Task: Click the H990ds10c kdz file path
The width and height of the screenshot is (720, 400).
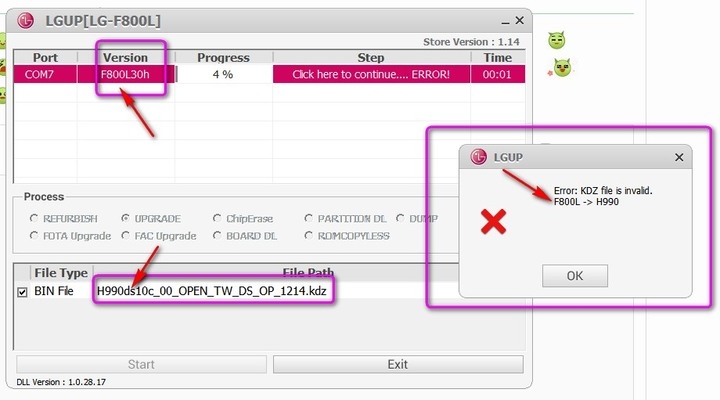Action: click(212, 291)
